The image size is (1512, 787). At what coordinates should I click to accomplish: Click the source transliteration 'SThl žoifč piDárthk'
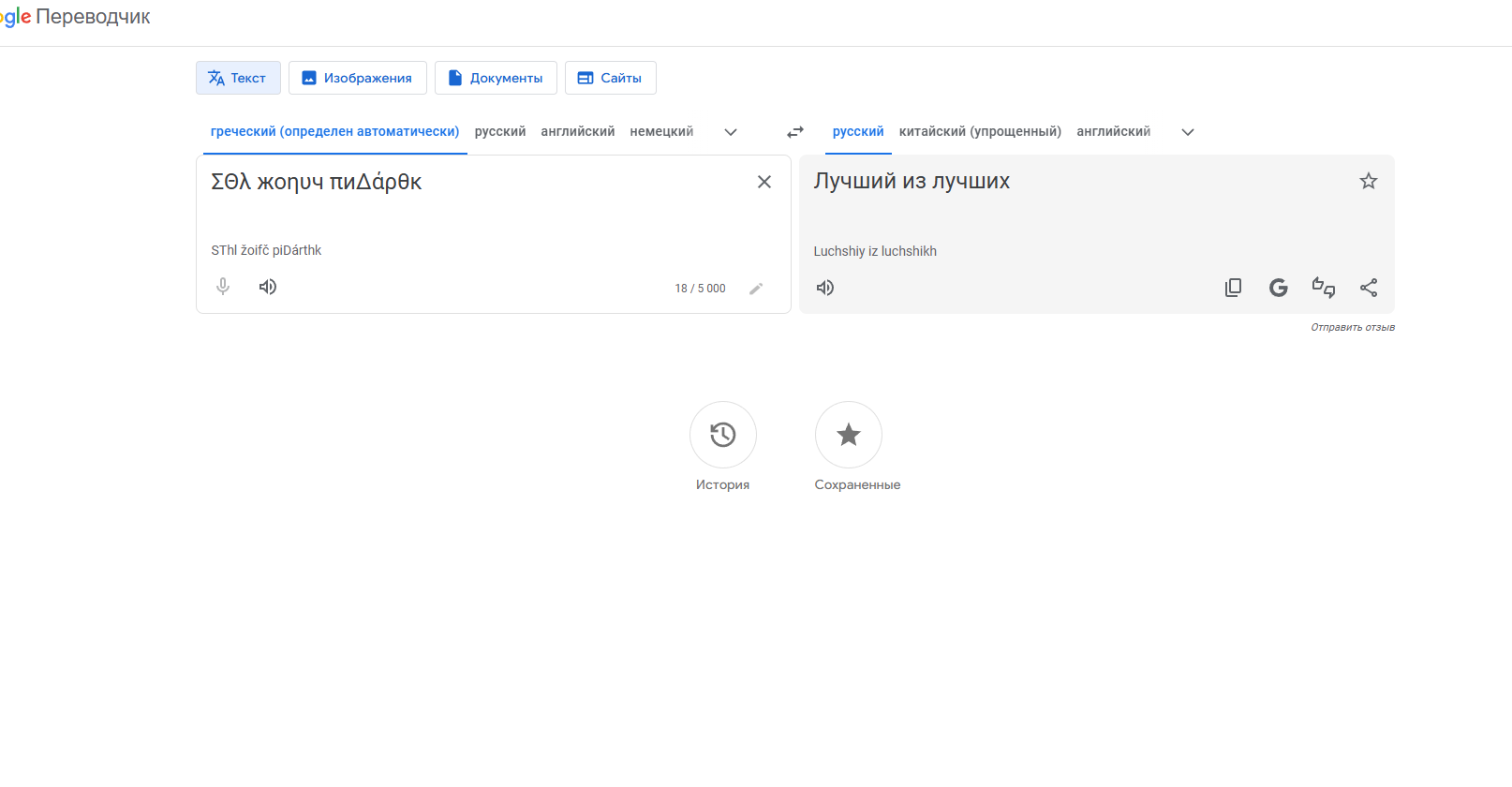[266, 250]
